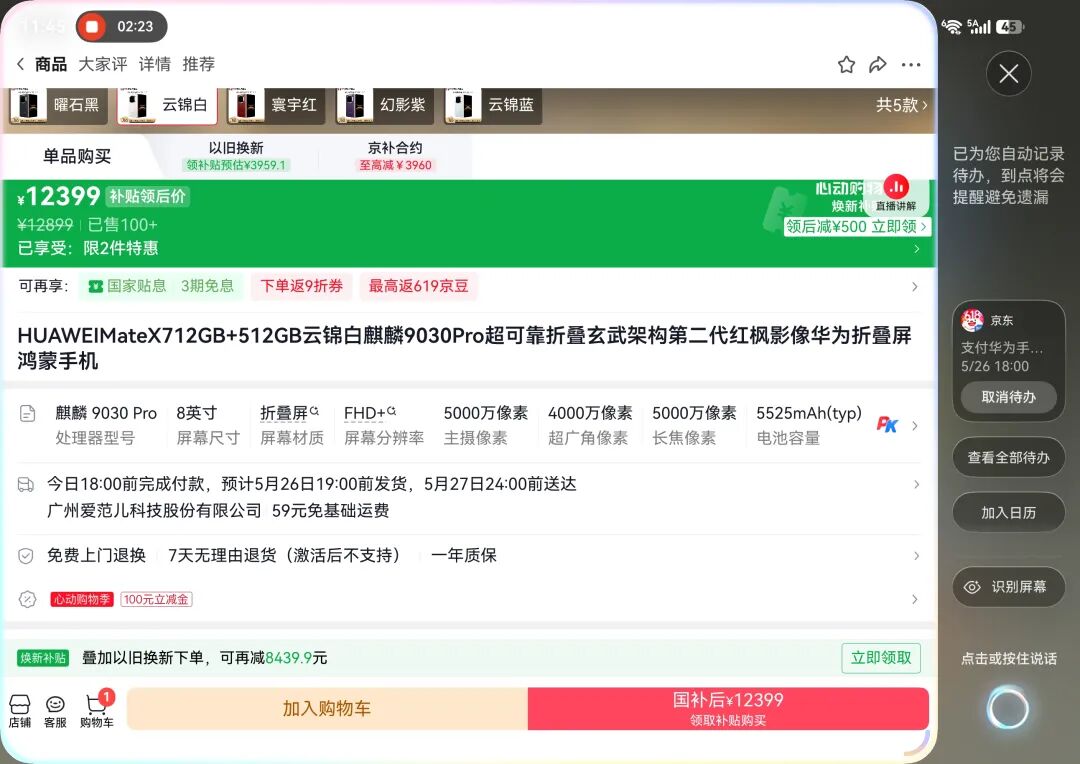Click 查看全部待办 button
This screenshot has height=764, width=1080.
1008,457
